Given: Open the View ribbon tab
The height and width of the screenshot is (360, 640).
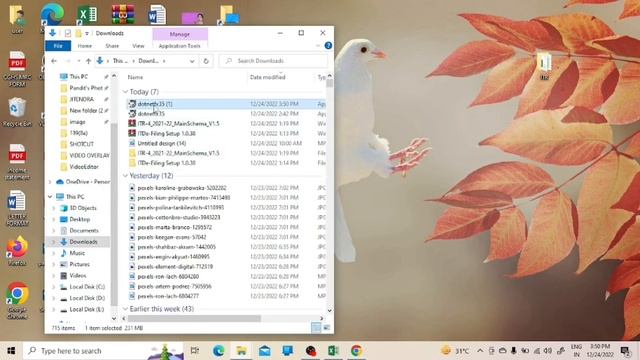Looking at the screenshot, I should coord(138,46).
